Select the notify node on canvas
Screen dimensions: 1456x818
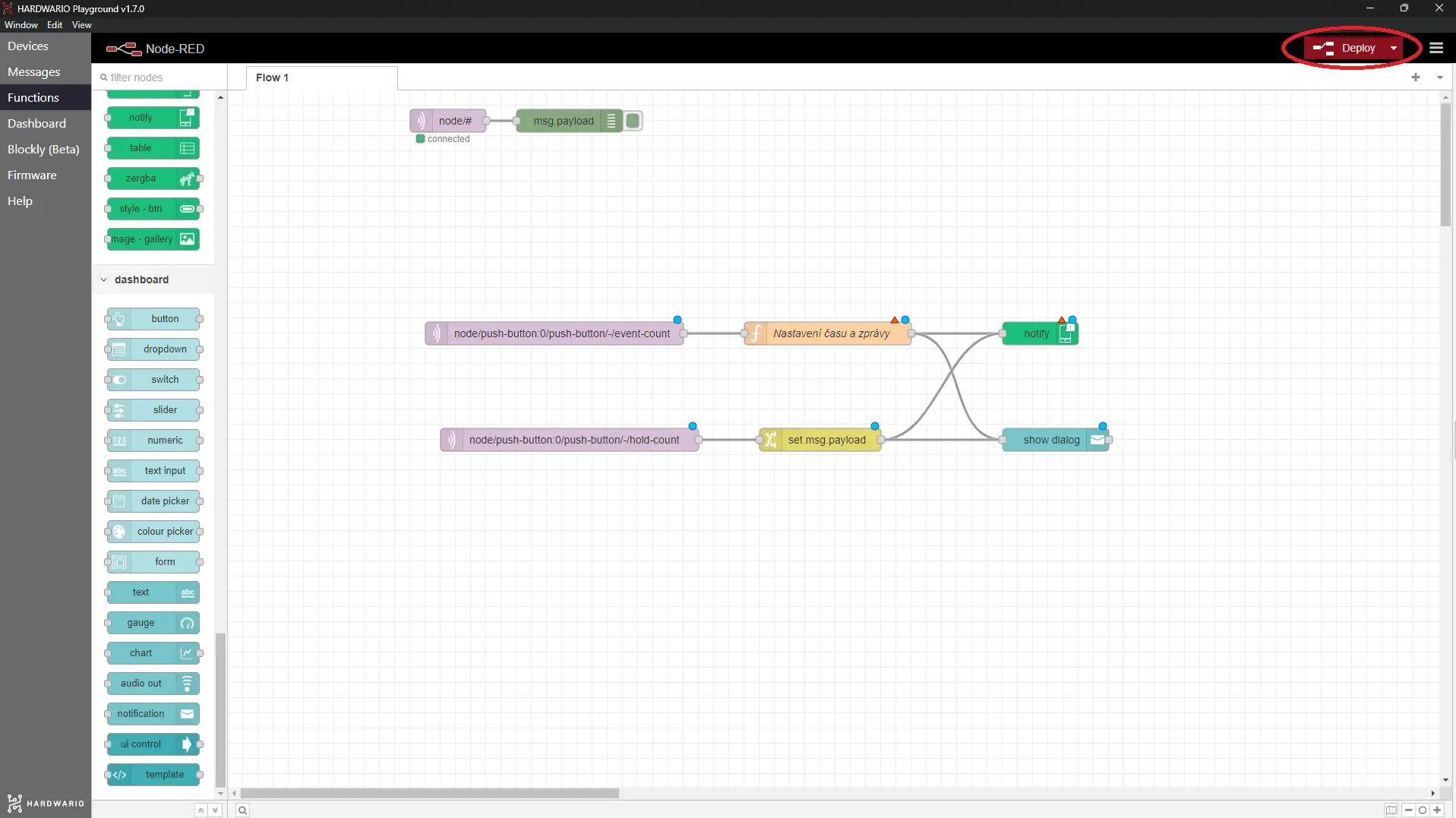[1041, 333]
